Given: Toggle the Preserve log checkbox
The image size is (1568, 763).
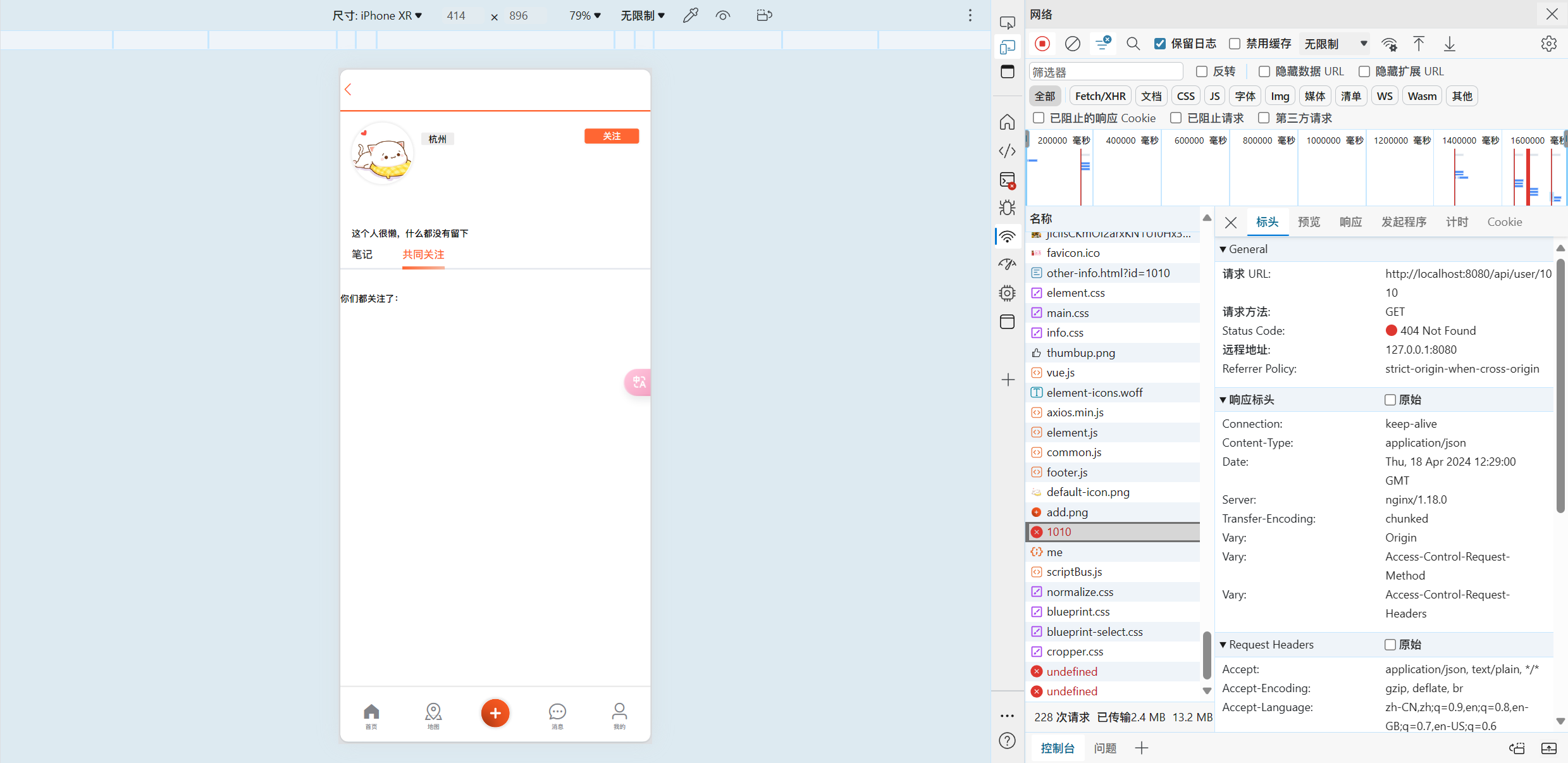Looking at the screenshot, I should click(x=1160, y=44).
